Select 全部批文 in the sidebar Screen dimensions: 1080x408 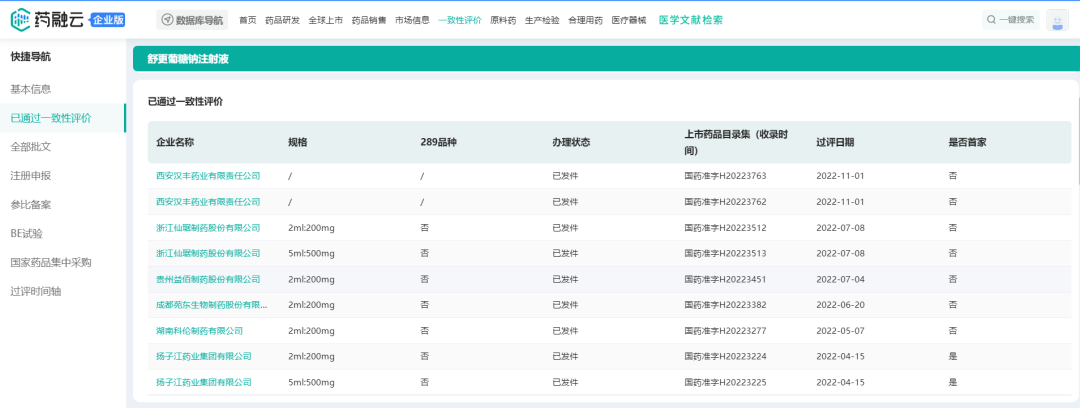31,147
